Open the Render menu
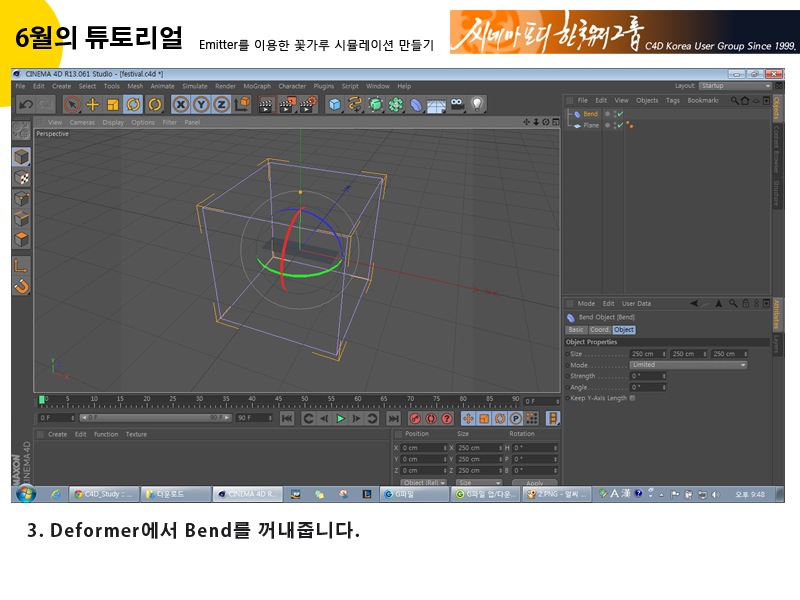This screenshot has width=800, height=600. (226, 86)
